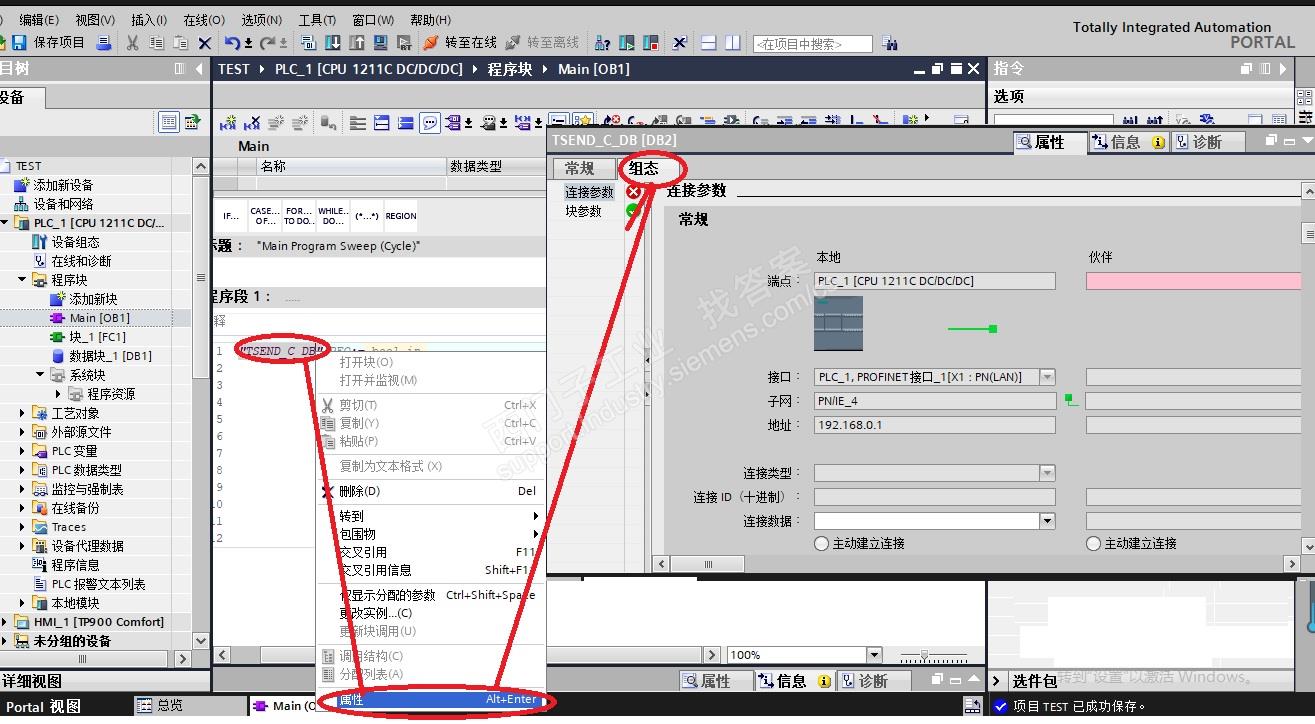Click the 地址 192.168.0.1 field
This screenshot has width=1315, height=724.
(x=934, y=425)
